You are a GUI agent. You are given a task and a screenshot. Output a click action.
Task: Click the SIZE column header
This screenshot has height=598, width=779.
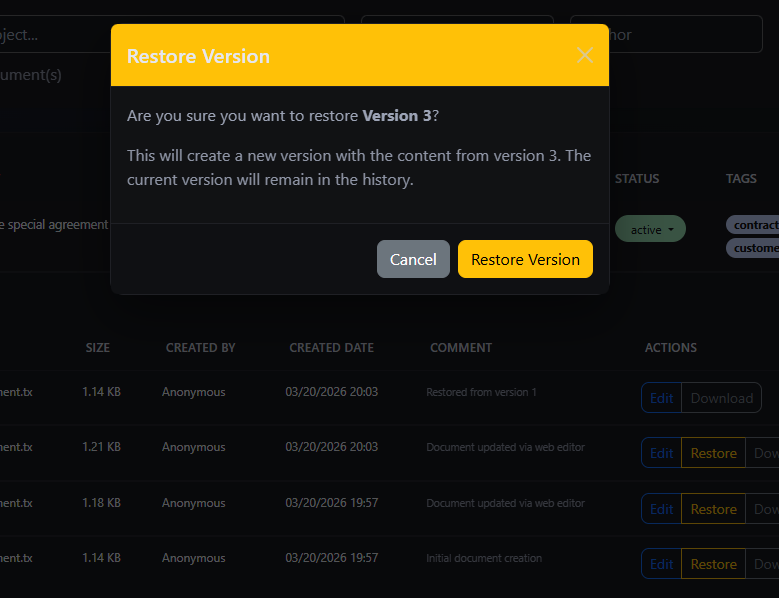point(98,348)
